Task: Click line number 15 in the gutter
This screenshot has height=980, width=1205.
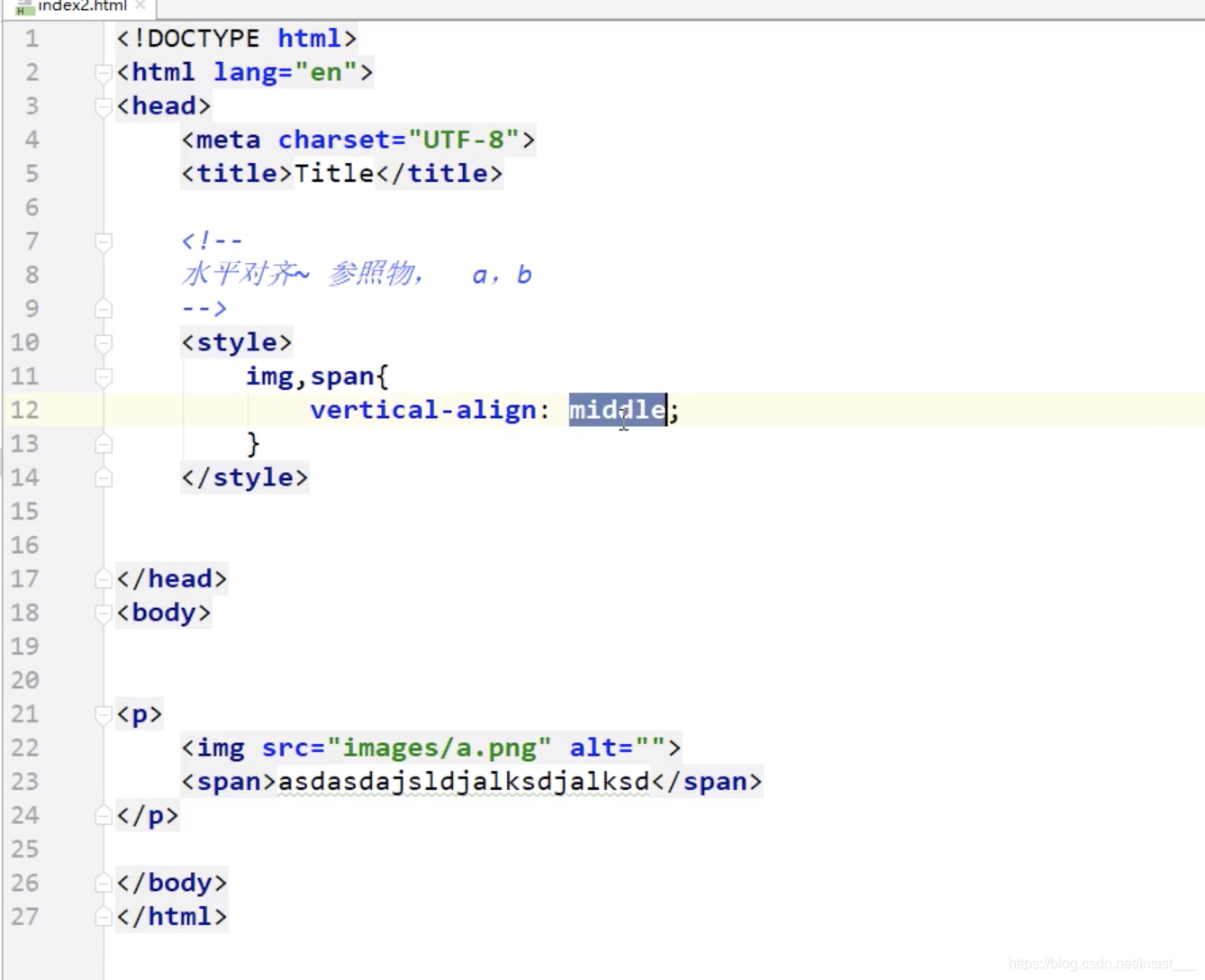Action: pos(25,512)
